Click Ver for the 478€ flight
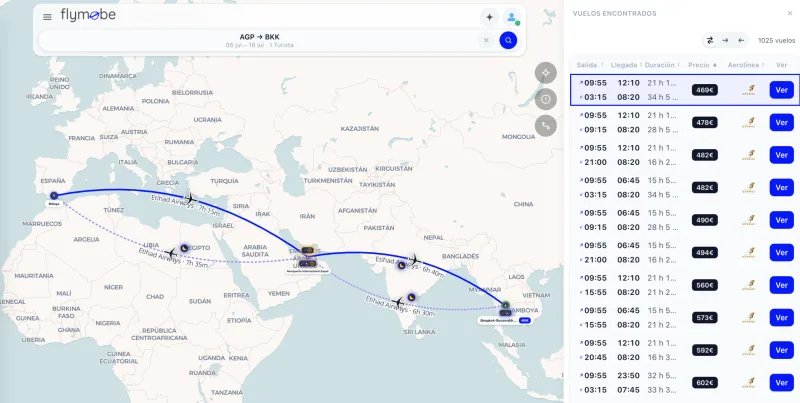The height and width of the screenshot is (403, 800). (x=782, y=122)
